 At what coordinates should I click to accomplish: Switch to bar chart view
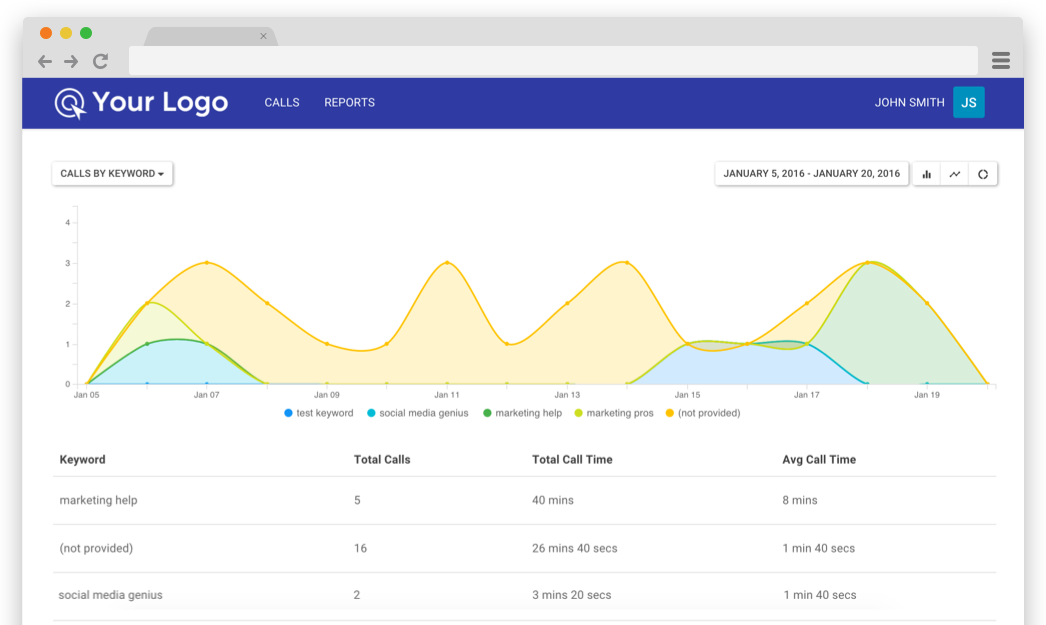(x=926, y=174)
